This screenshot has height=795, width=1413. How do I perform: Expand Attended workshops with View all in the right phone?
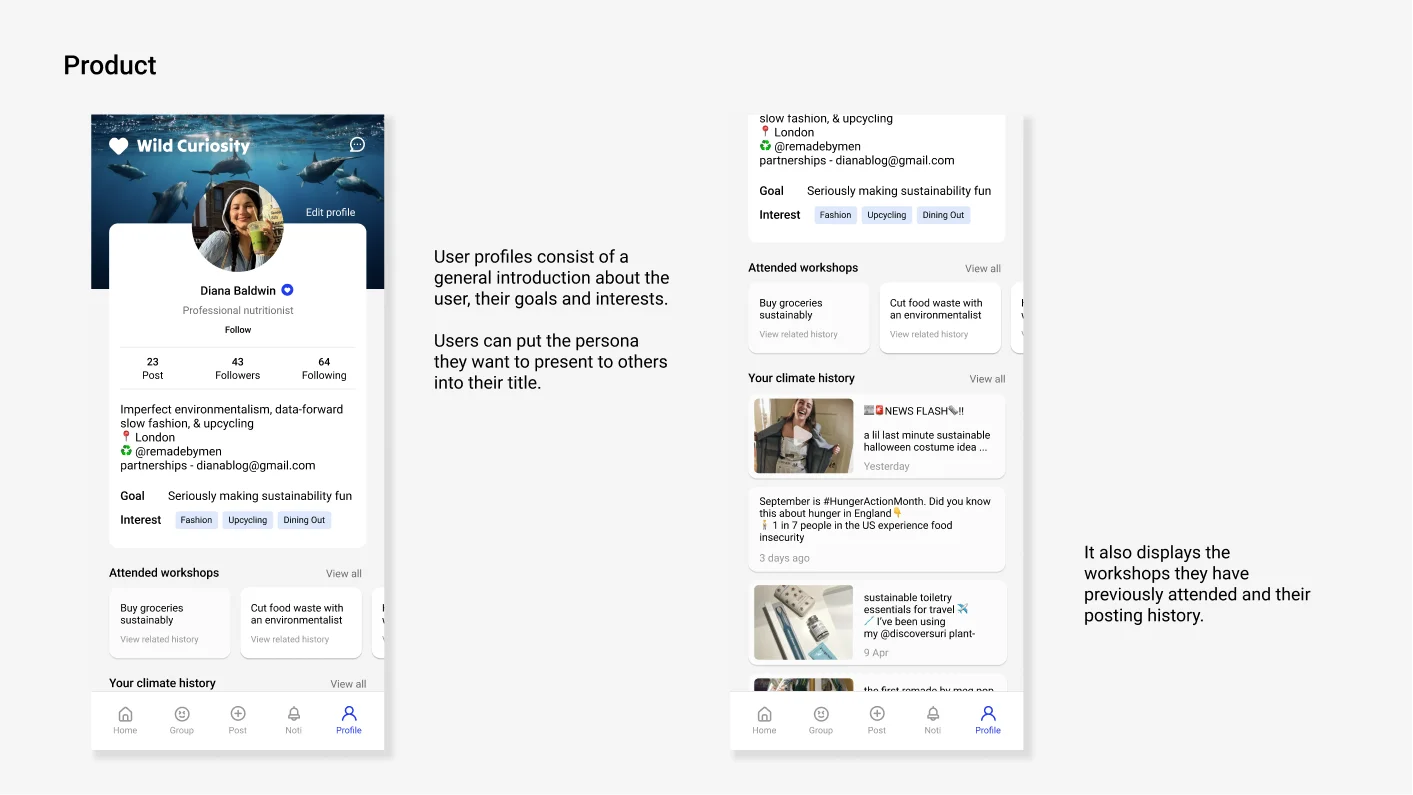coord(982,268)
